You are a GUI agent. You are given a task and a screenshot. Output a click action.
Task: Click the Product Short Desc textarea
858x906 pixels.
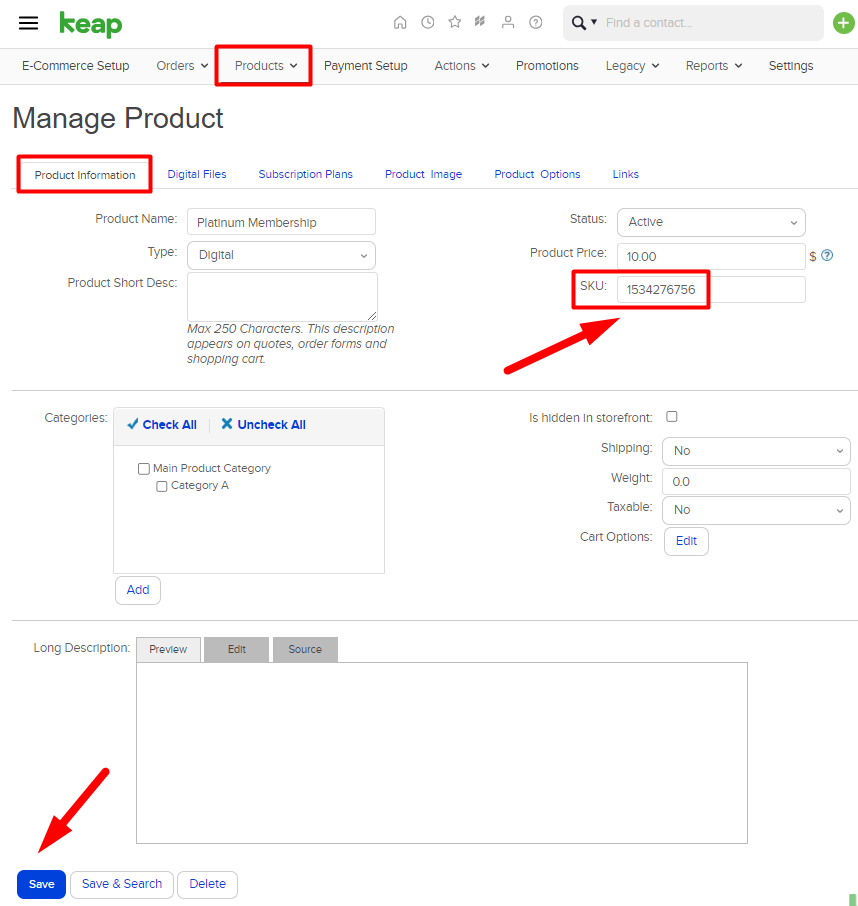point(283,296)
